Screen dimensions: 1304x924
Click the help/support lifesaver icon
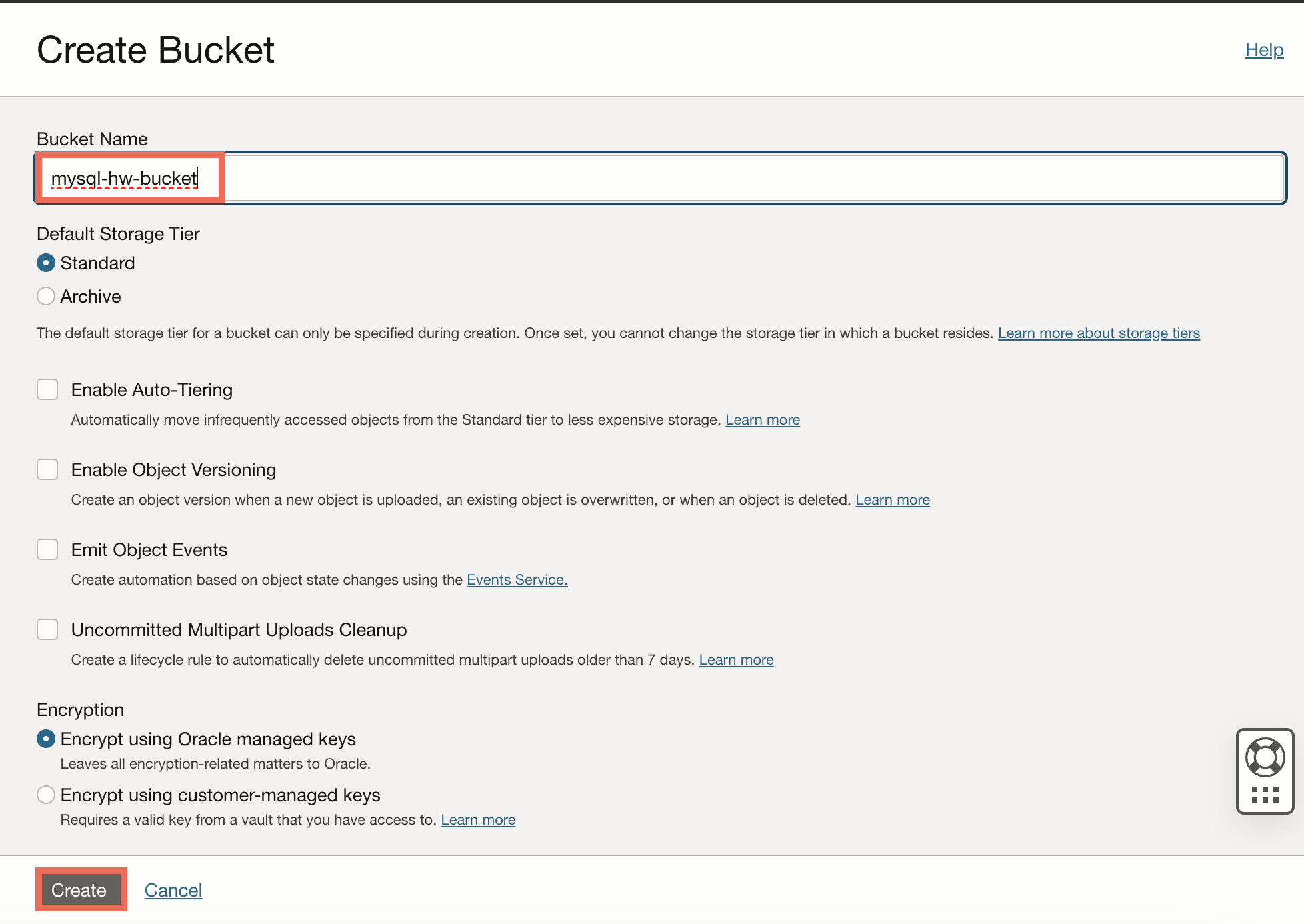point(1264,757)
